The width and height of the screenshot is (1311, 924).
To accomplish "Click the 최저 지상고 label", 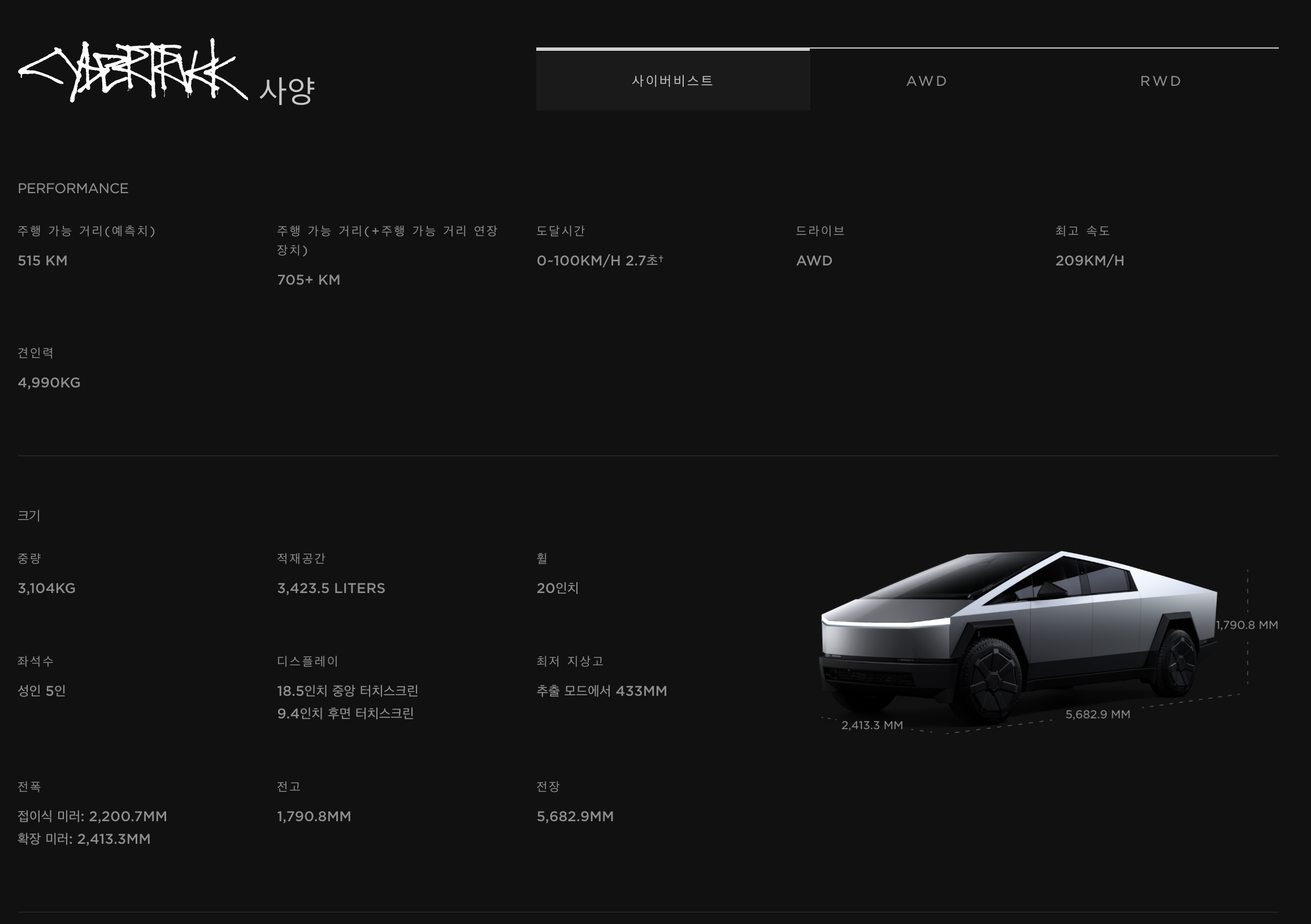I will tap(570, 661).
